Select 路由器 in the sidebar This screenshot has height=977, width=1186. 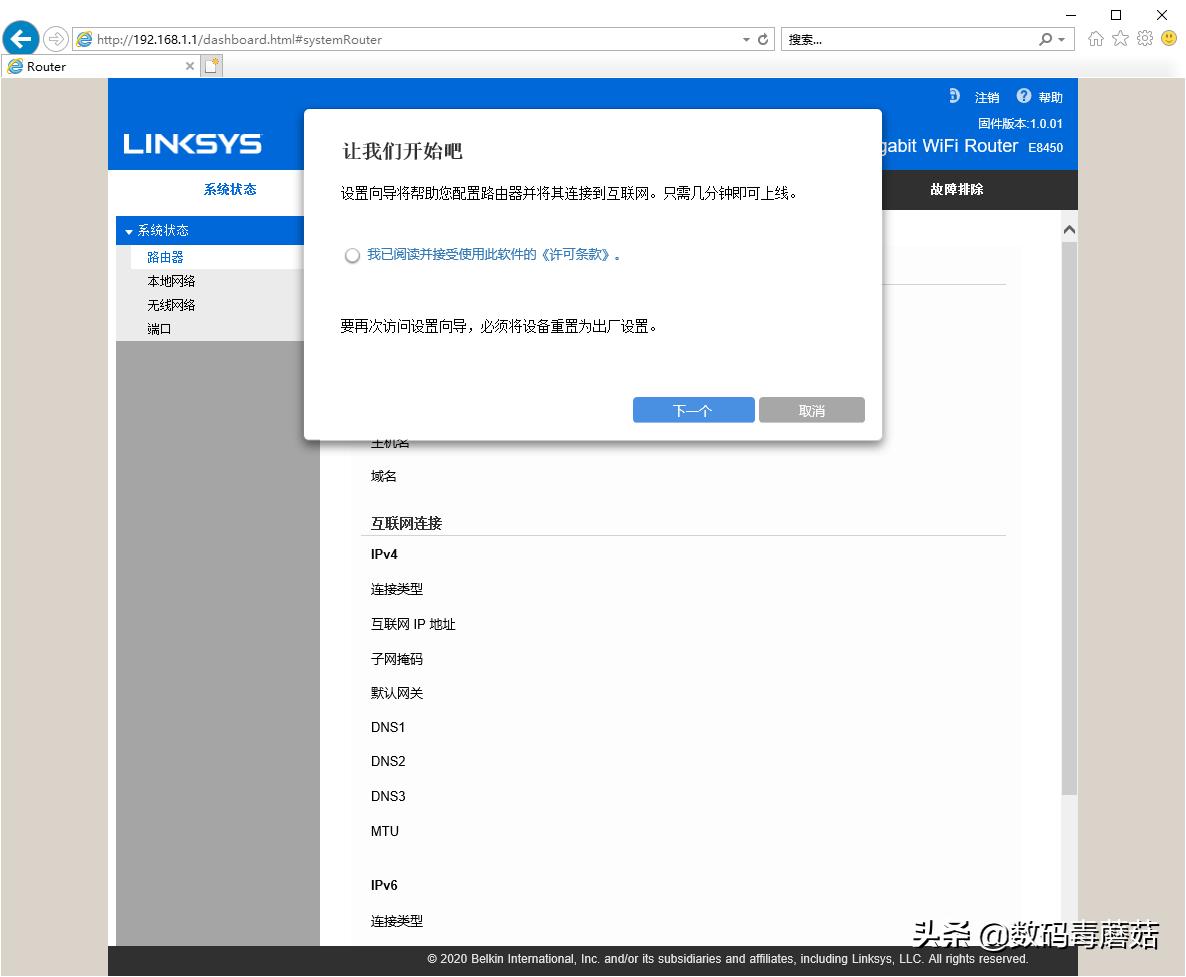tap(165, 257)
